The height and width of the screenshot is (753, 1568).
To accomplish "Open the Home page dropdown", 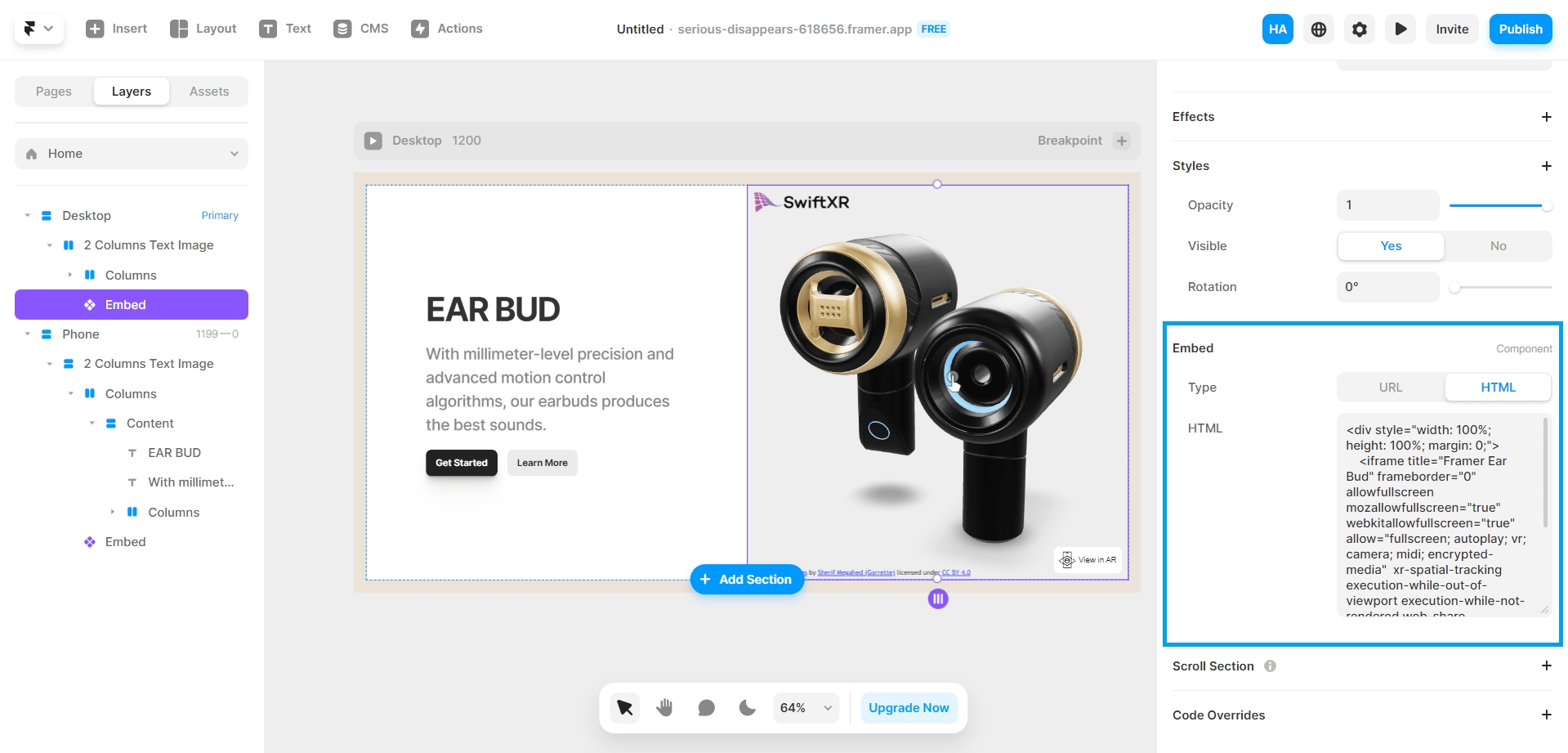I will tap(132, 154).
